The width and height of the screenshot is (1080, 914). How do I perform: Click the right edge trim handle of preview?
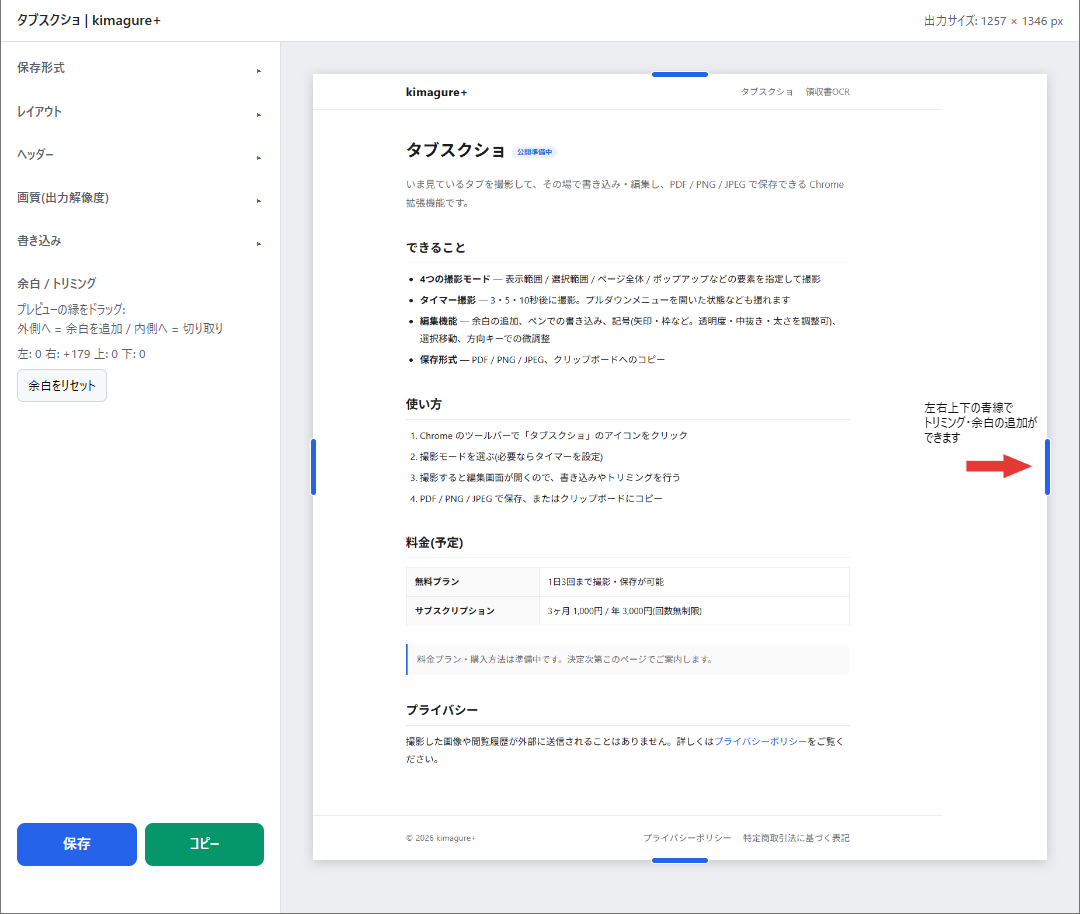click(1047, 467)
